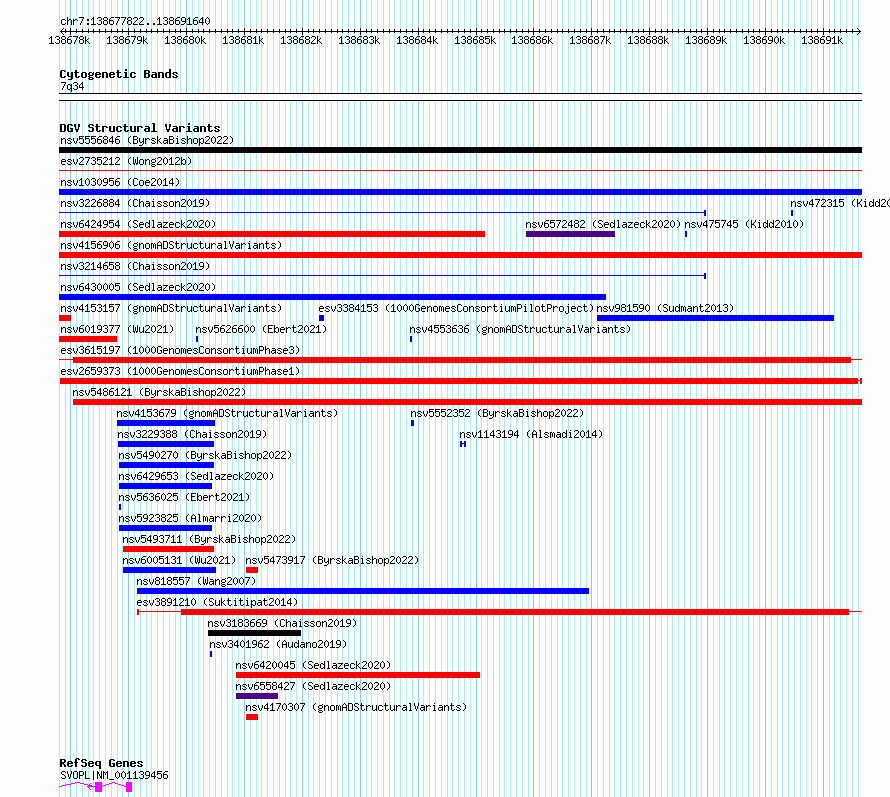
Task: Select the purple bar under nsv6558427
Action: pyautogui.click(x=257, y=696)
